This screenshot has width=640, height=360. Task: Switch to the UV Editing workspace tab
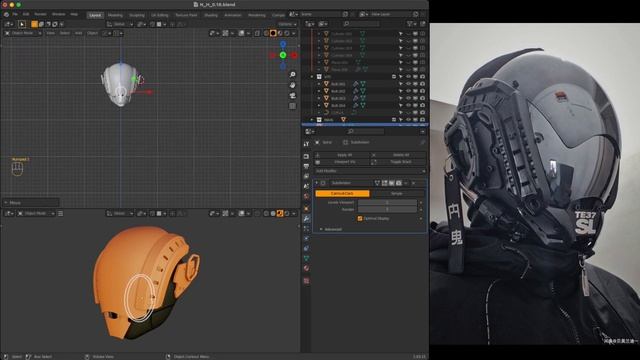point(160,15)
